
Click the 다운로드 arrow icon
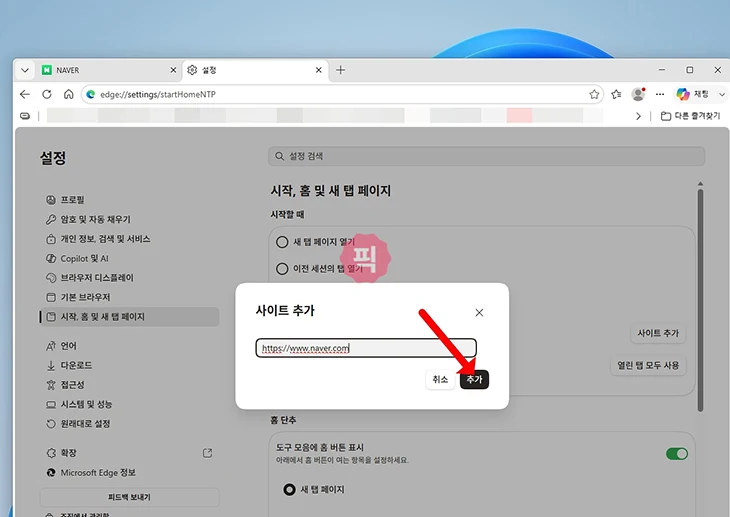pyautogui.click(x=51, y=366)
